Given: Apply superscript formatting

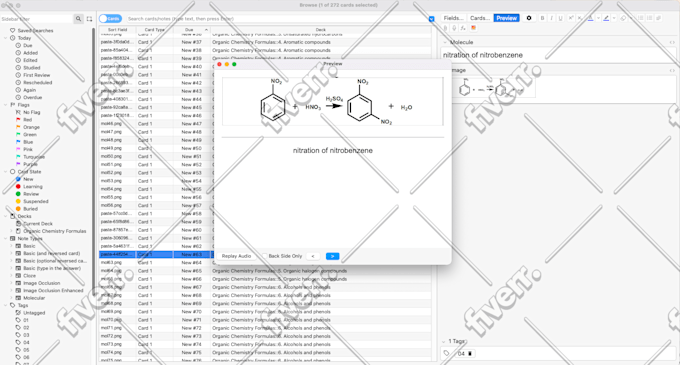Looking at the screenshot, I should (x=571, y=18).
